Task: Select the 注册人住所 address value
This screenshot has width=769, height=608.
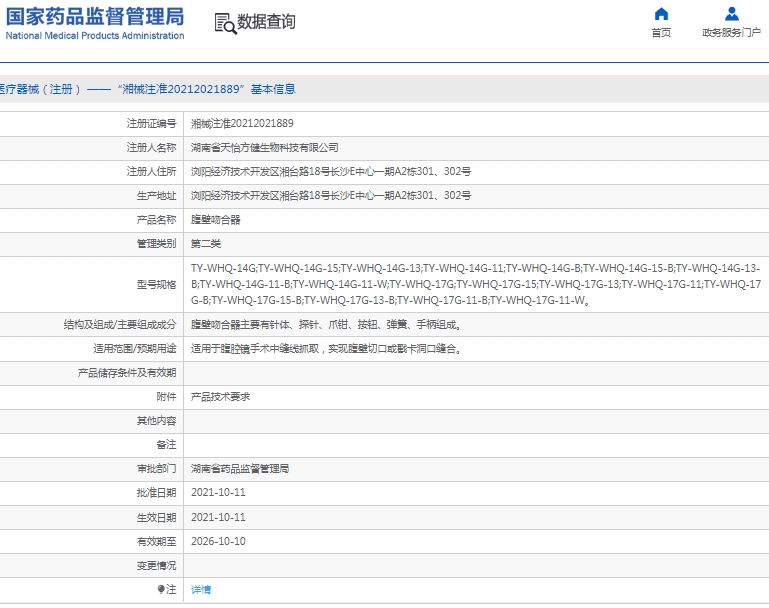Action: point(331,172)
